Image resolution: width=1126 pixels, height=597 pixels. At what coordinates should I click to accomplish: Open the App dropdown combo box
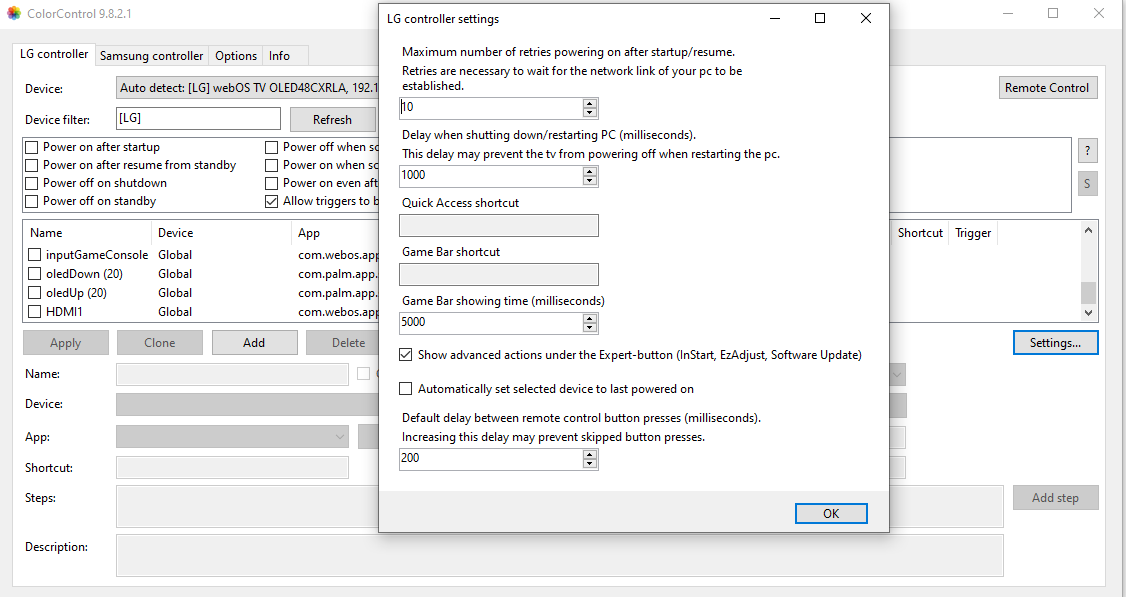tap(232, 437)
